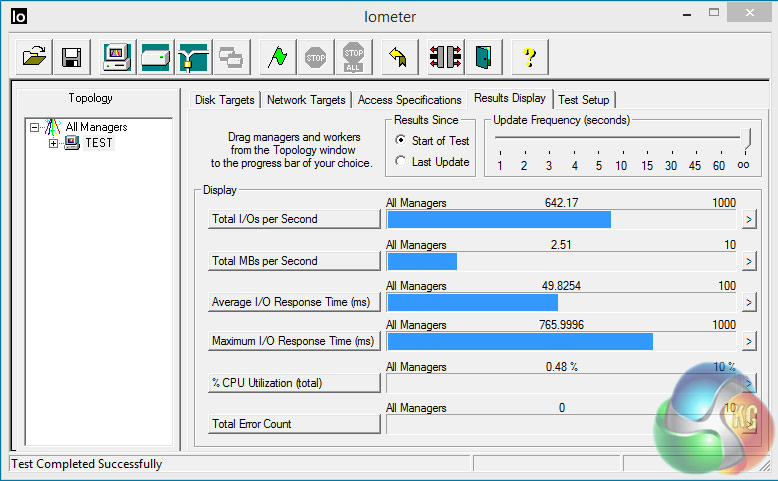The height and width of the screenshot is (481, 778).
Task: Save test configuration with the floppy disk icon
Action: pos(71,57)
